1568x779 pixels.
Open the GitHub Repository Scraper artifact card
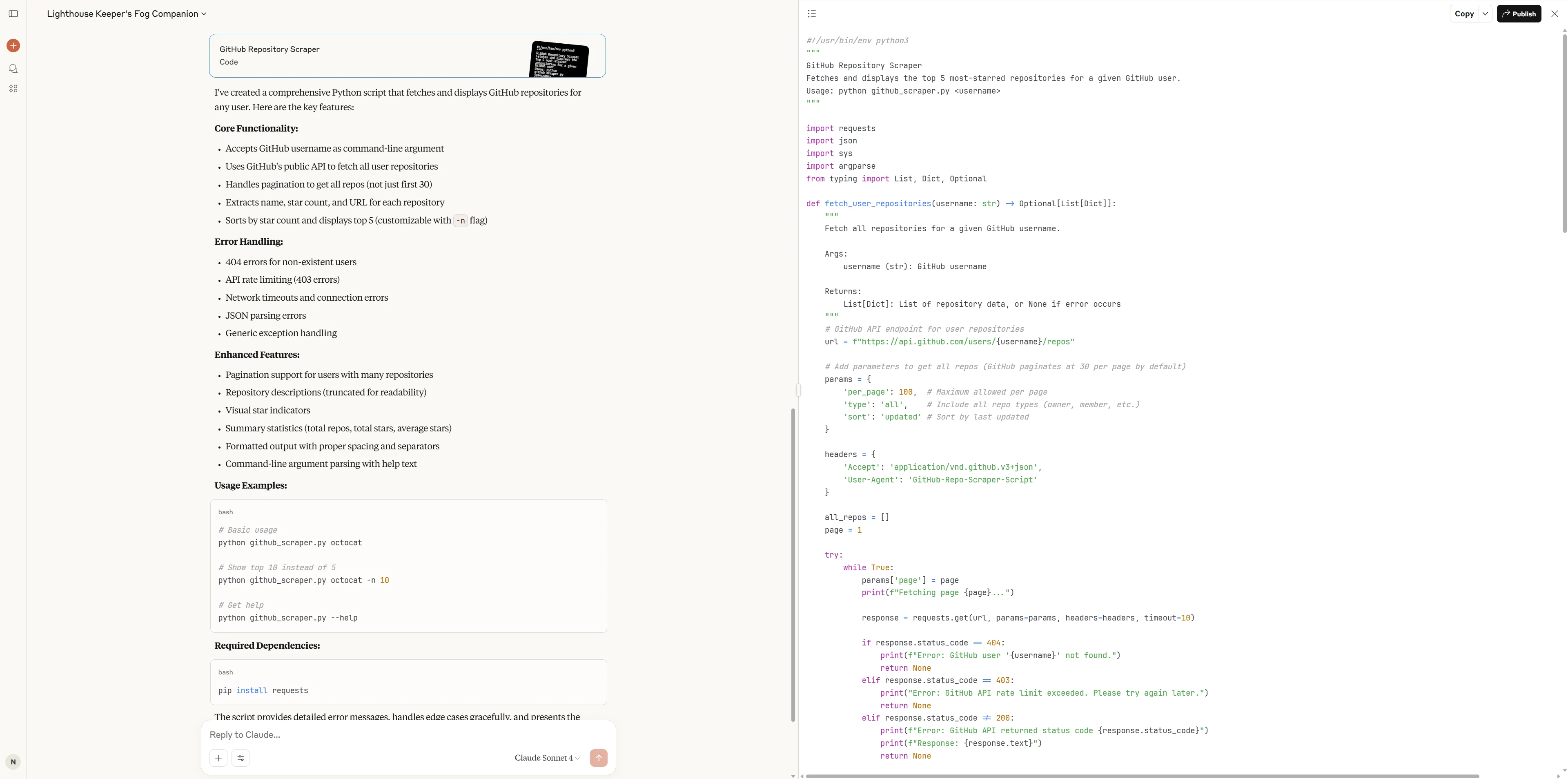[407, 56]
